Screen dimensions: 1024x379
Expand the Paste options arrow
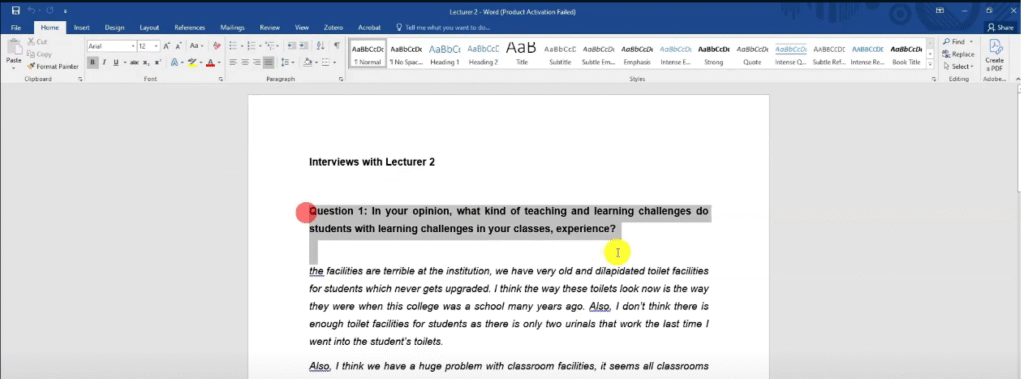(x=13, y=68)
